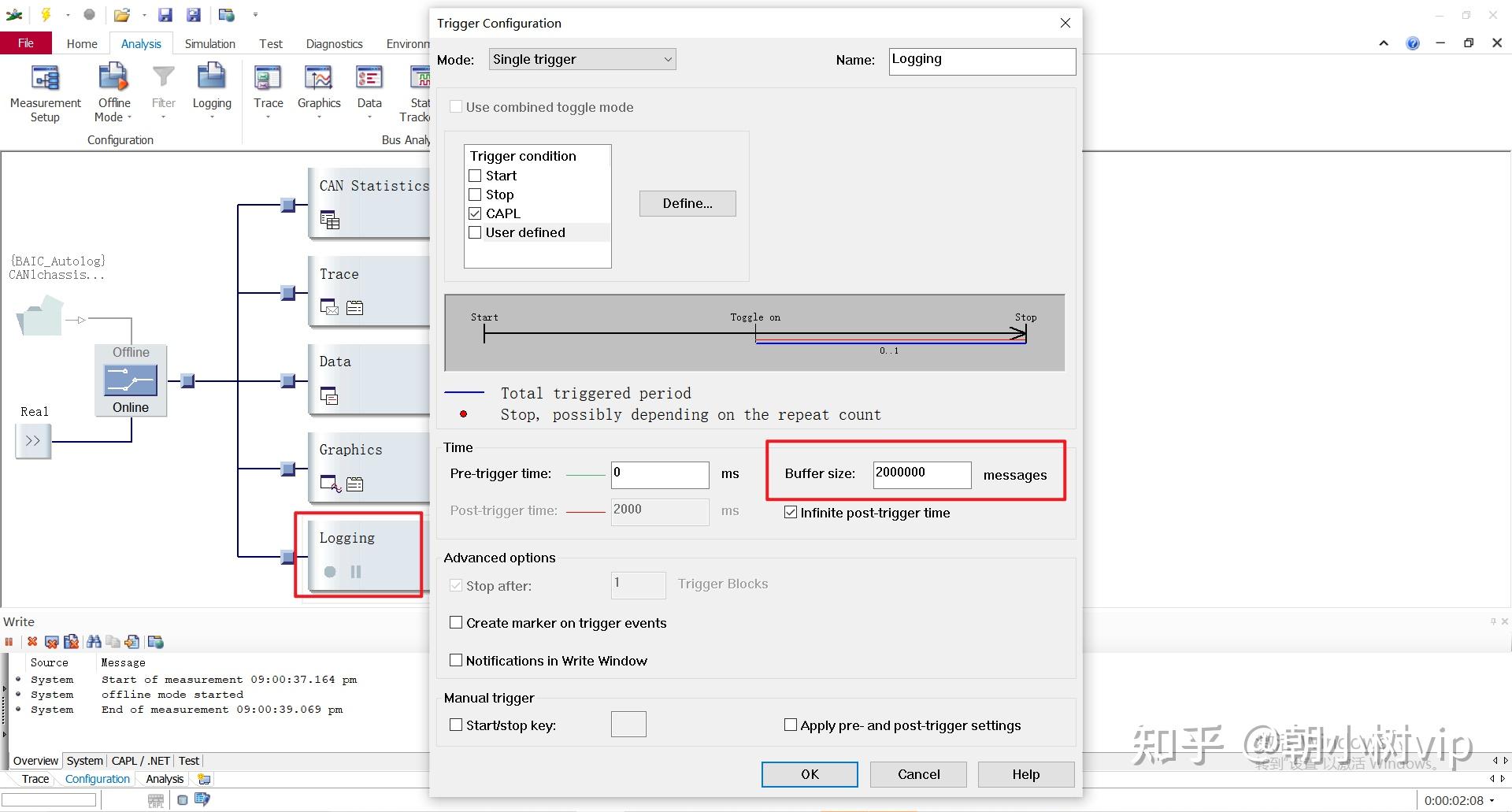The image size is (1512, 812).
Task: Check the Start/stop key checkbox
Action: tap(456, 725)
